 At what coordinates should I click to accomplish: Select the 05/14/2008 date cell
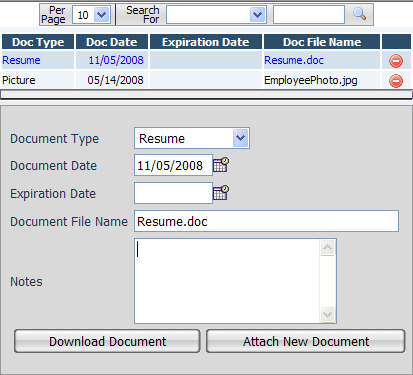pyautogui.click(x=112, y=80)
